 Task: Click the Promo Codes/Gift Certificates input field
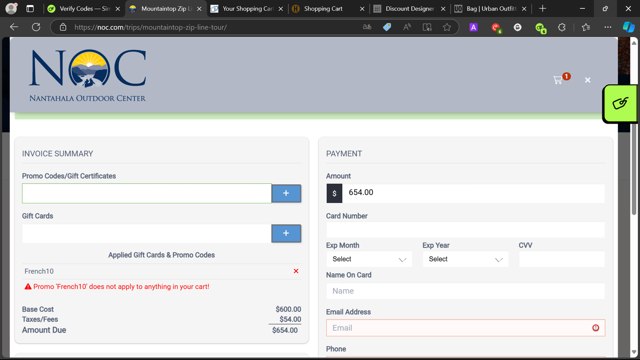[147, 193]
